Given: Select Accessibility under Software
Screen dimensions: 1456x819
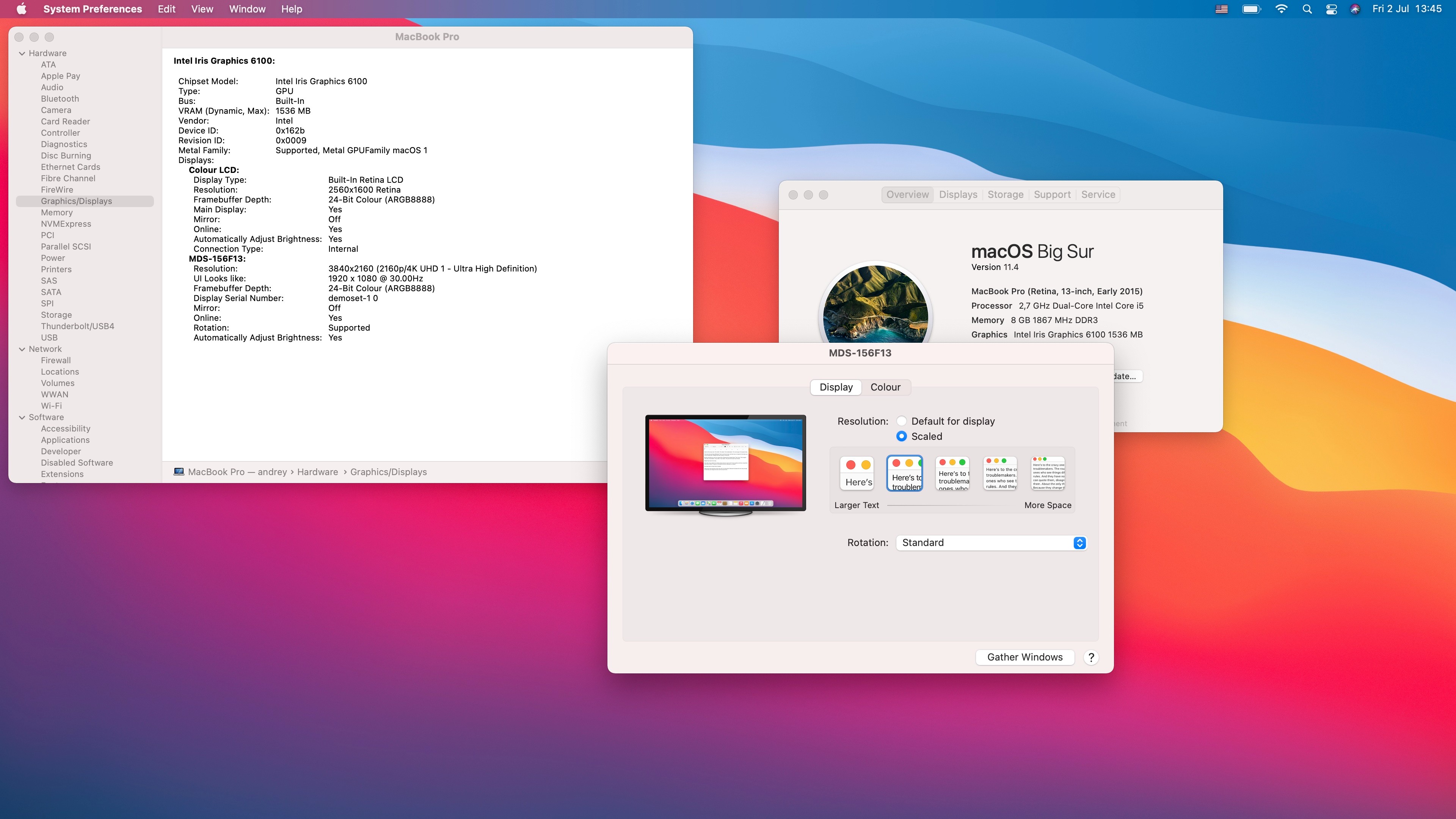Looking at the screenshot, I should (66, 428).
